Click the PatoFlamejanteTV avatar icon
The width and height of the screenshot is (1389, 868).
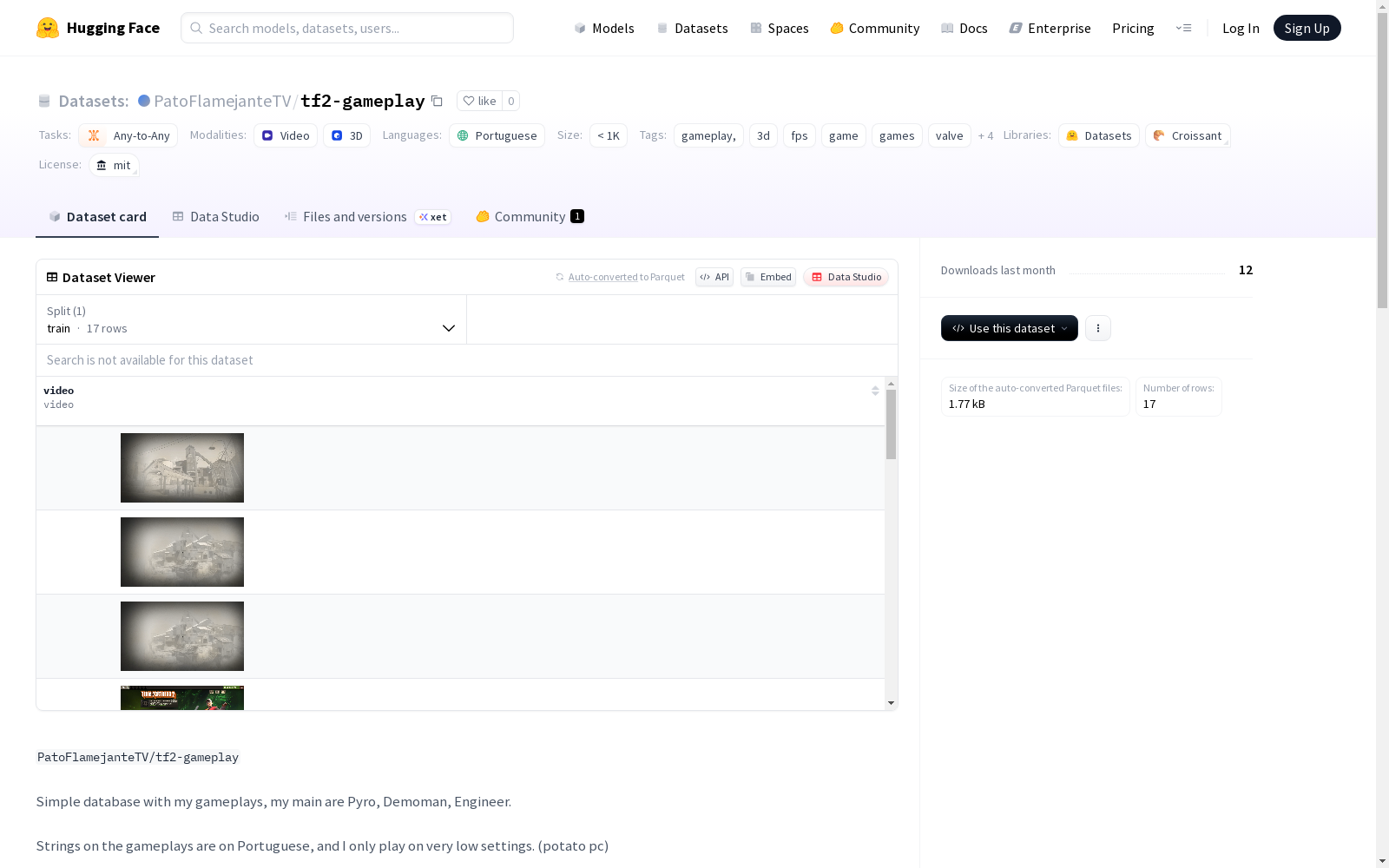click(x=144, y=101)
